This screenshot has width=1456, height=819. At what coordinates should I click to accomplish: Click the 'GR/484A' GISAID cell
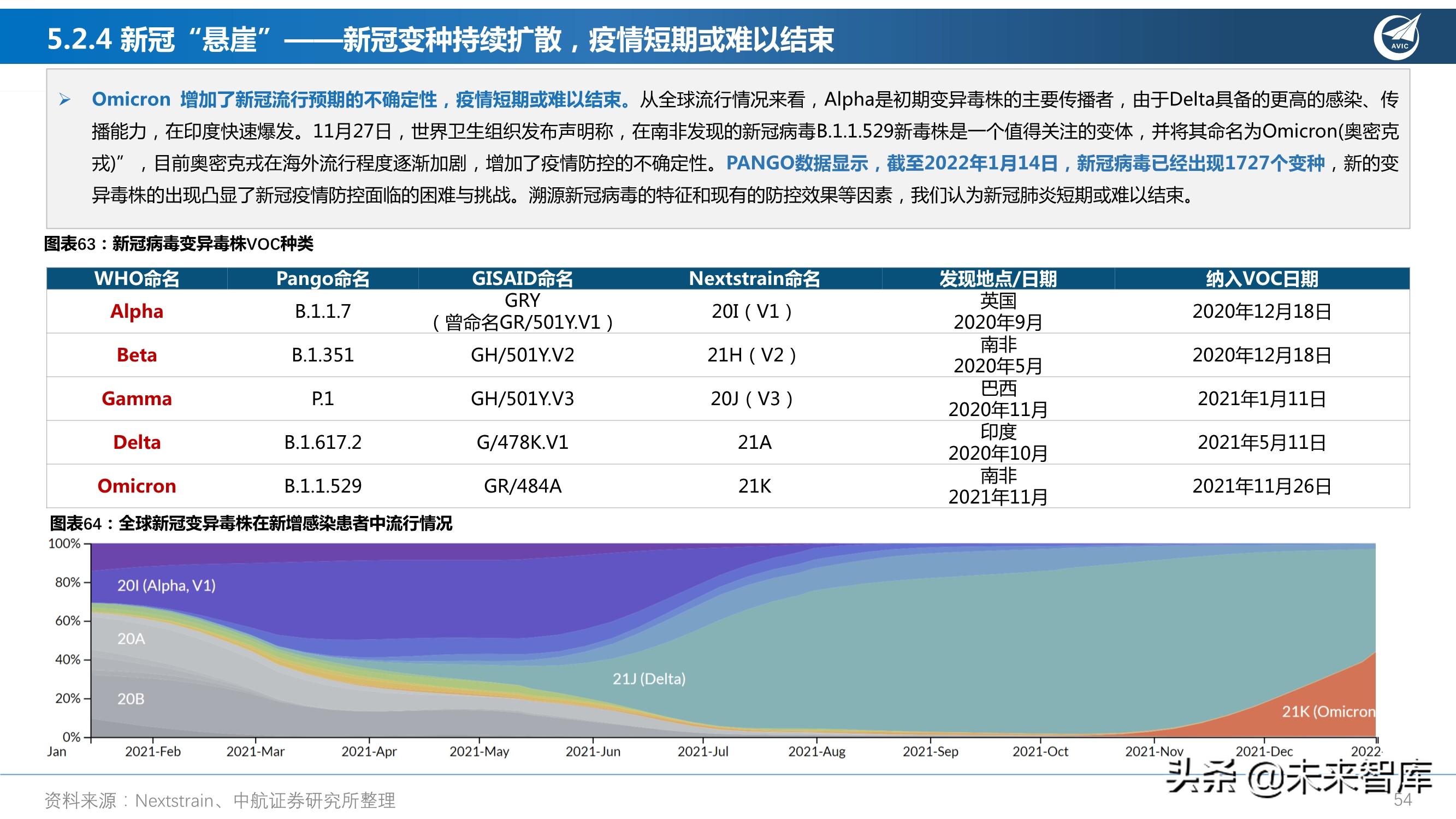tap(522, 485)
